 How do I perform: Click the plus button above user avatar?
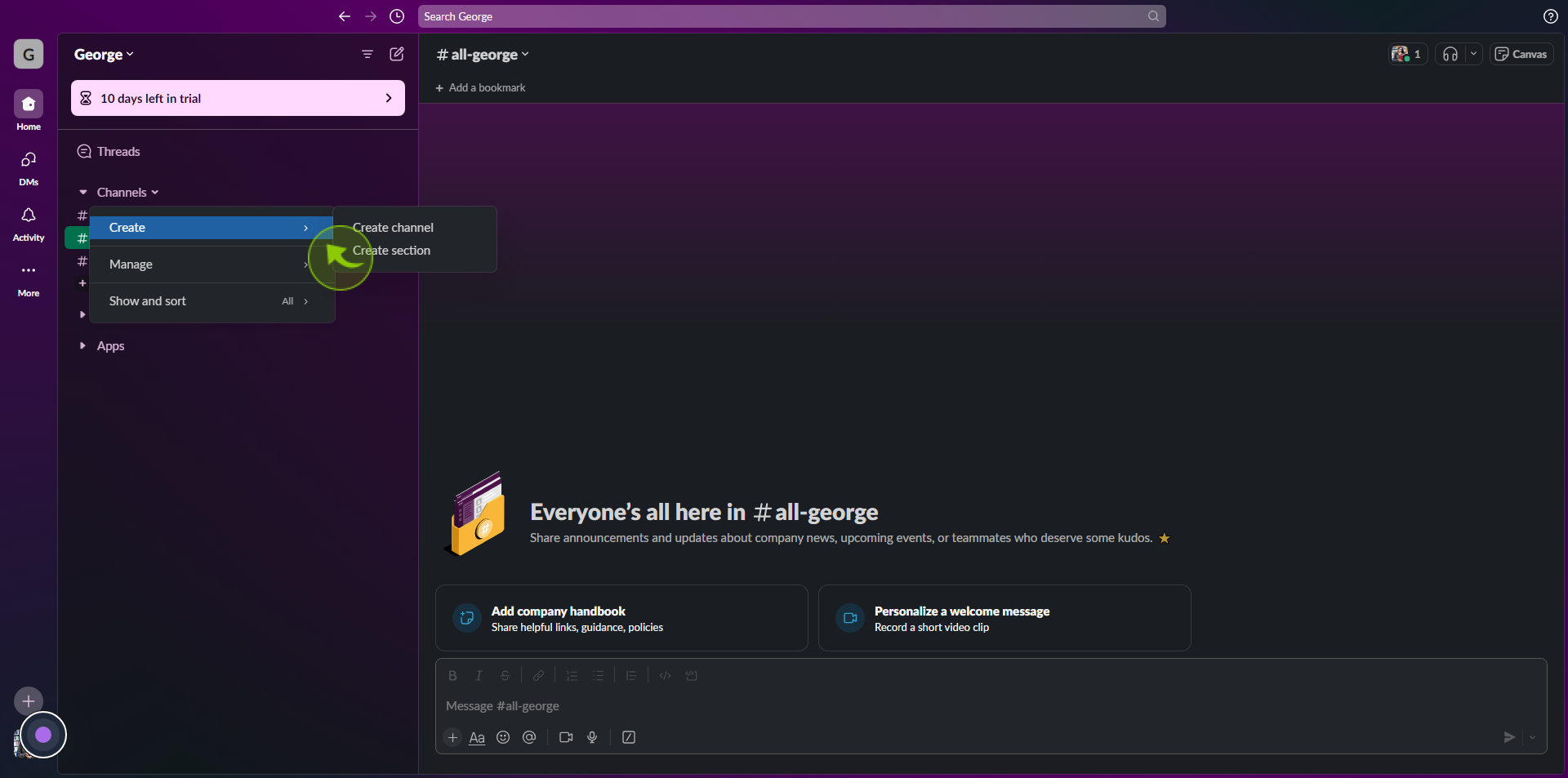click(29, 700)
